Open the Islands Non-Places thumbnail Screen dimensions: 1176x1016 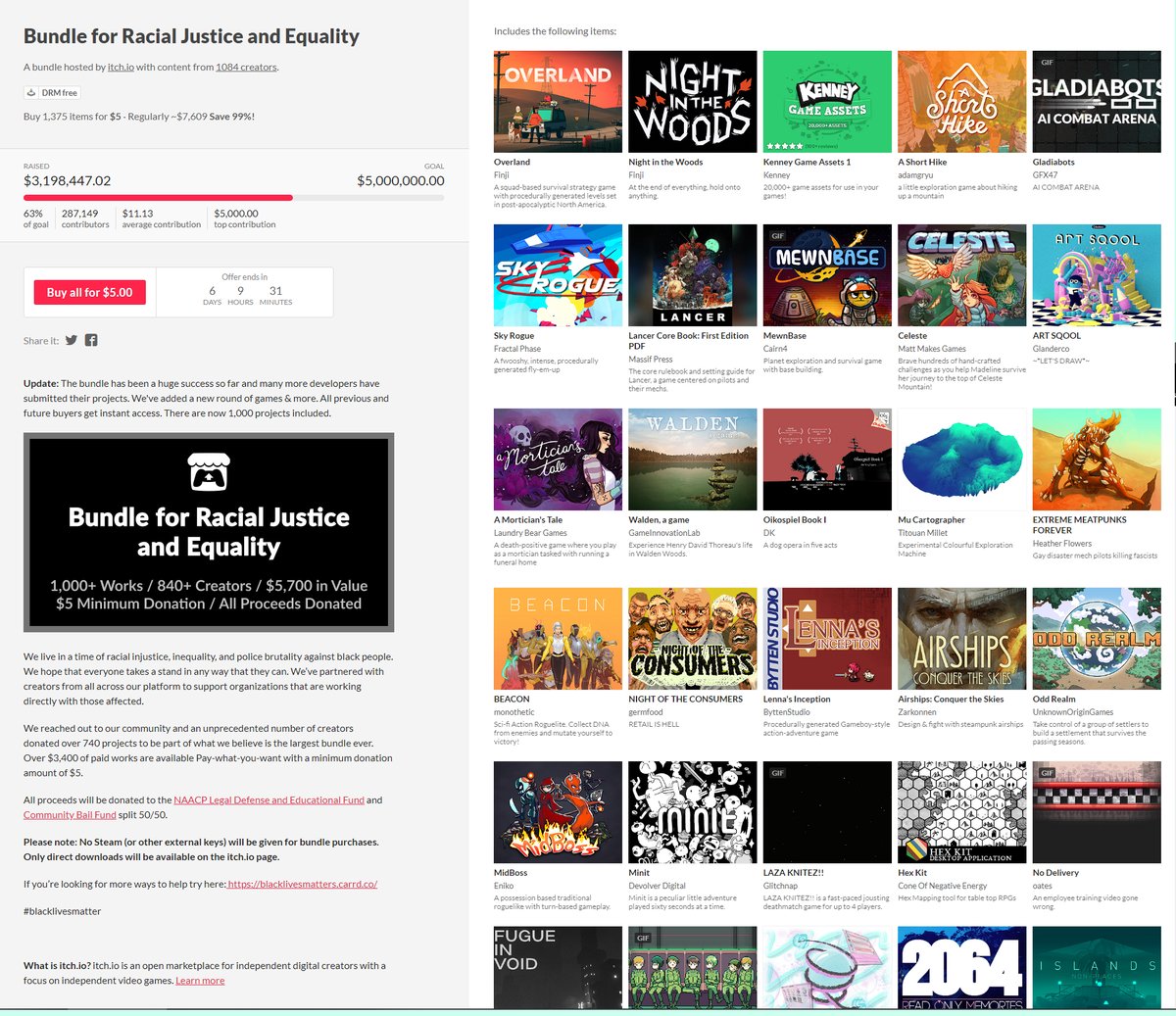(x=1097, y=968)
